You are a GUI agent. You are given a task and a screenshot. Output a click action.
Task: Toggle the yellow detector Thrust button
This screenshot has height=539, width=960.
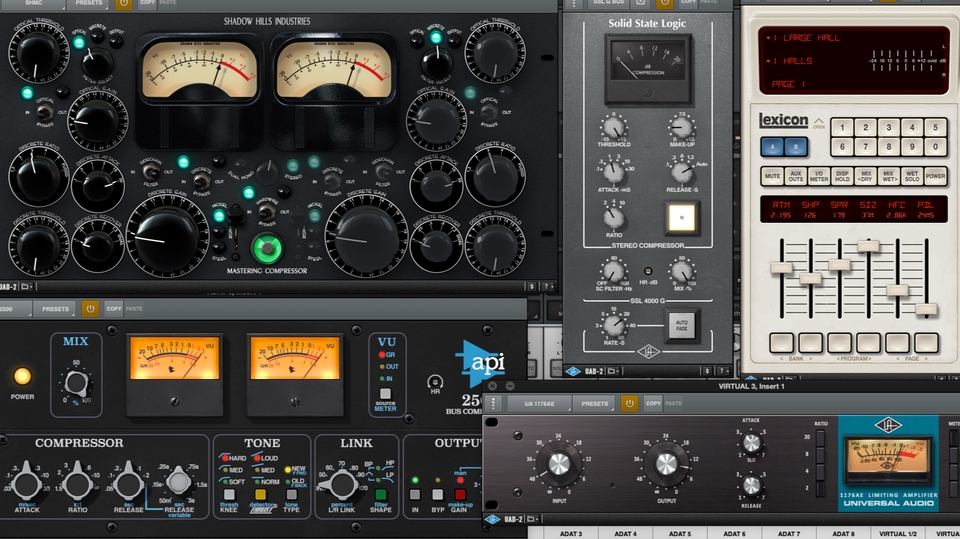pos(260,494)
